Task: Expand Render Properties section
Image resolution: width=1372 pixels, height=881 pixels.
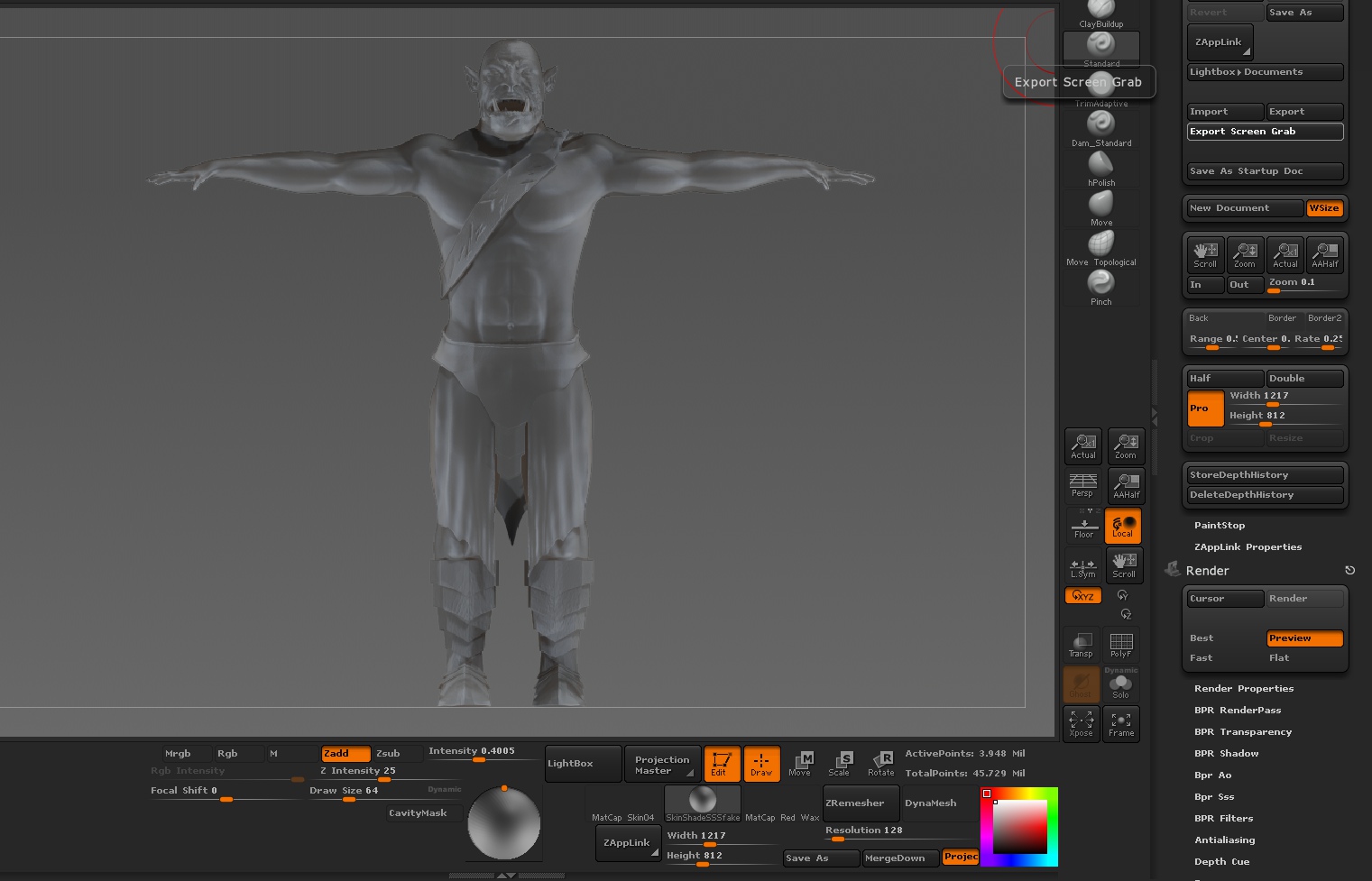Action: 1244,689
